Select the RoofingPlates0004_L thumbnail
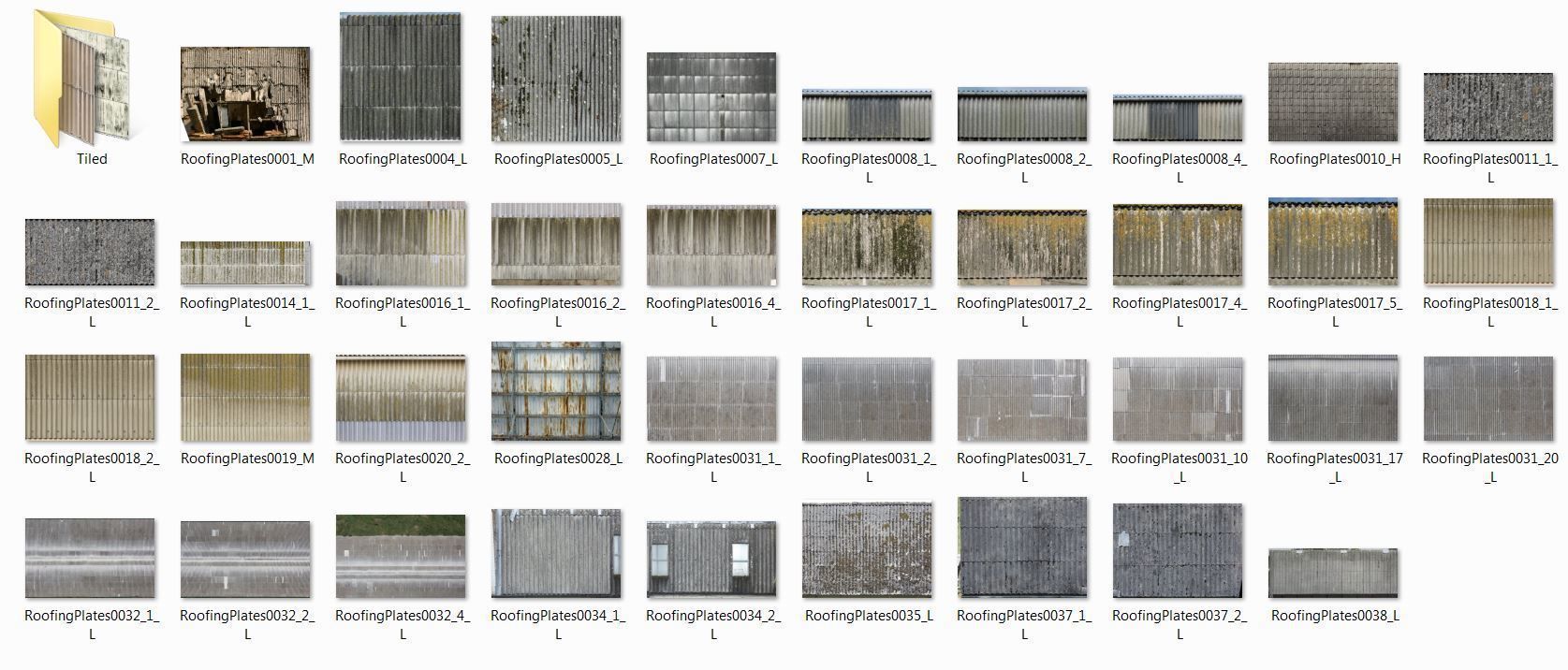The width and height of the screenshot is (1568, 670). pyautogui.click(x=401, y=78)
